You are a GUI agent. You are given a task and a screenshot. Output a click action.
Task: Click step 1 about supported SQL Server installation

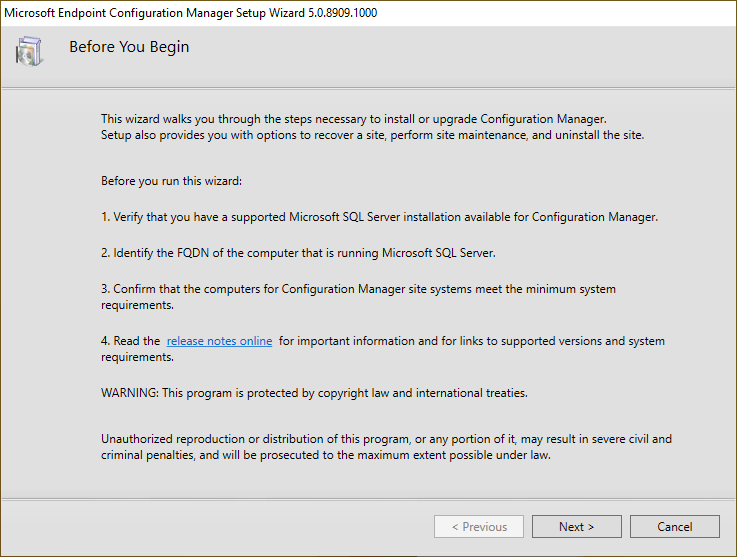coord(379,217)
